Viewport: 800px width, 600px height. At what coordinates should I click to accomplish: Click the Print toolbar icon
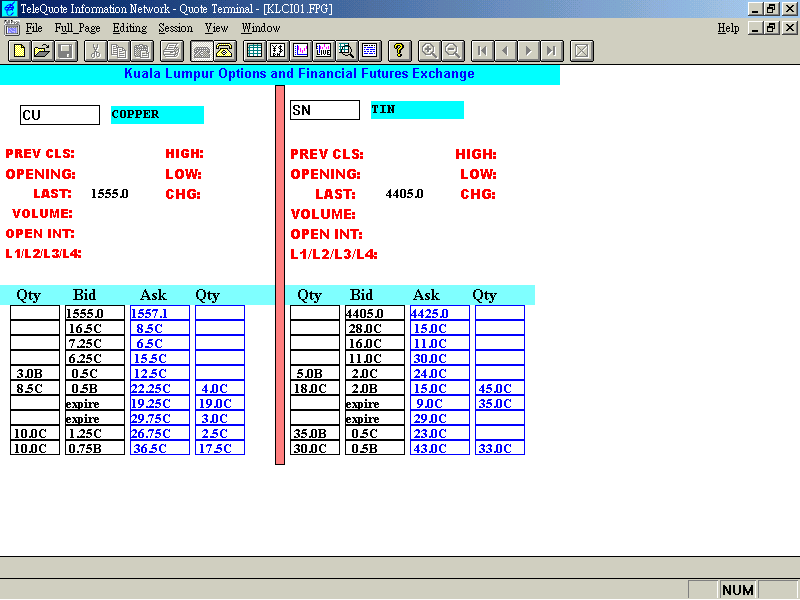click(x=171, y=51)
